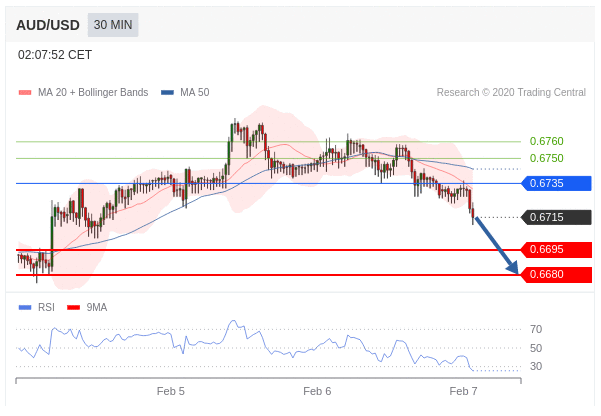Select the red 0.6680 support price tag
The image size is (601, 416).
coord(557,275)
